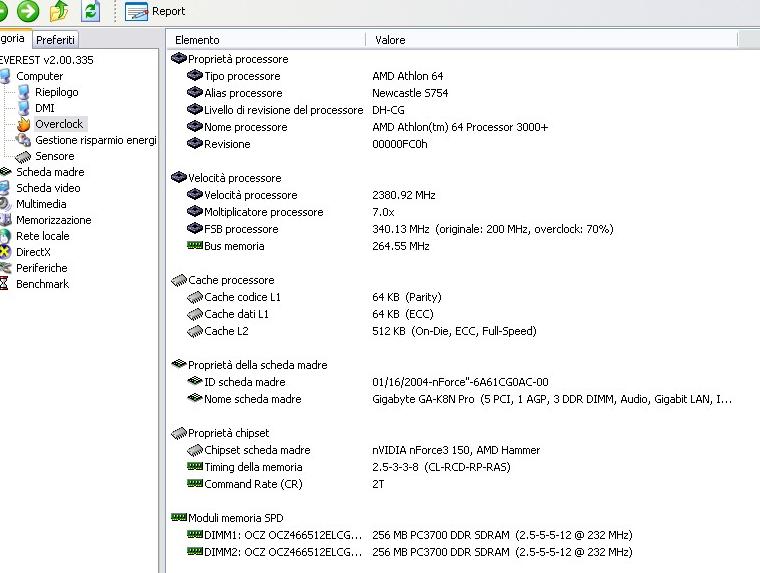Click the folder up-level toolbar icon
The height and width of the screenshot is (573, 760).
coord(59,11)
